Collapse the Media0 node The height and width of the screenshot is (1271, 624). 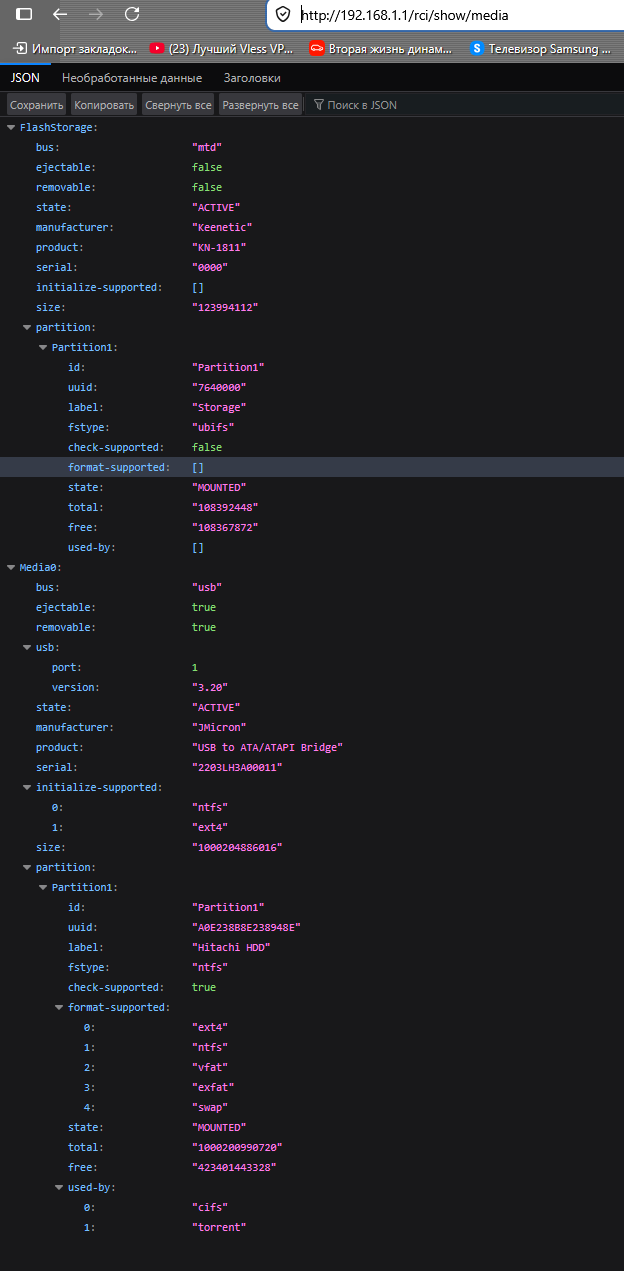coord(11,568)
